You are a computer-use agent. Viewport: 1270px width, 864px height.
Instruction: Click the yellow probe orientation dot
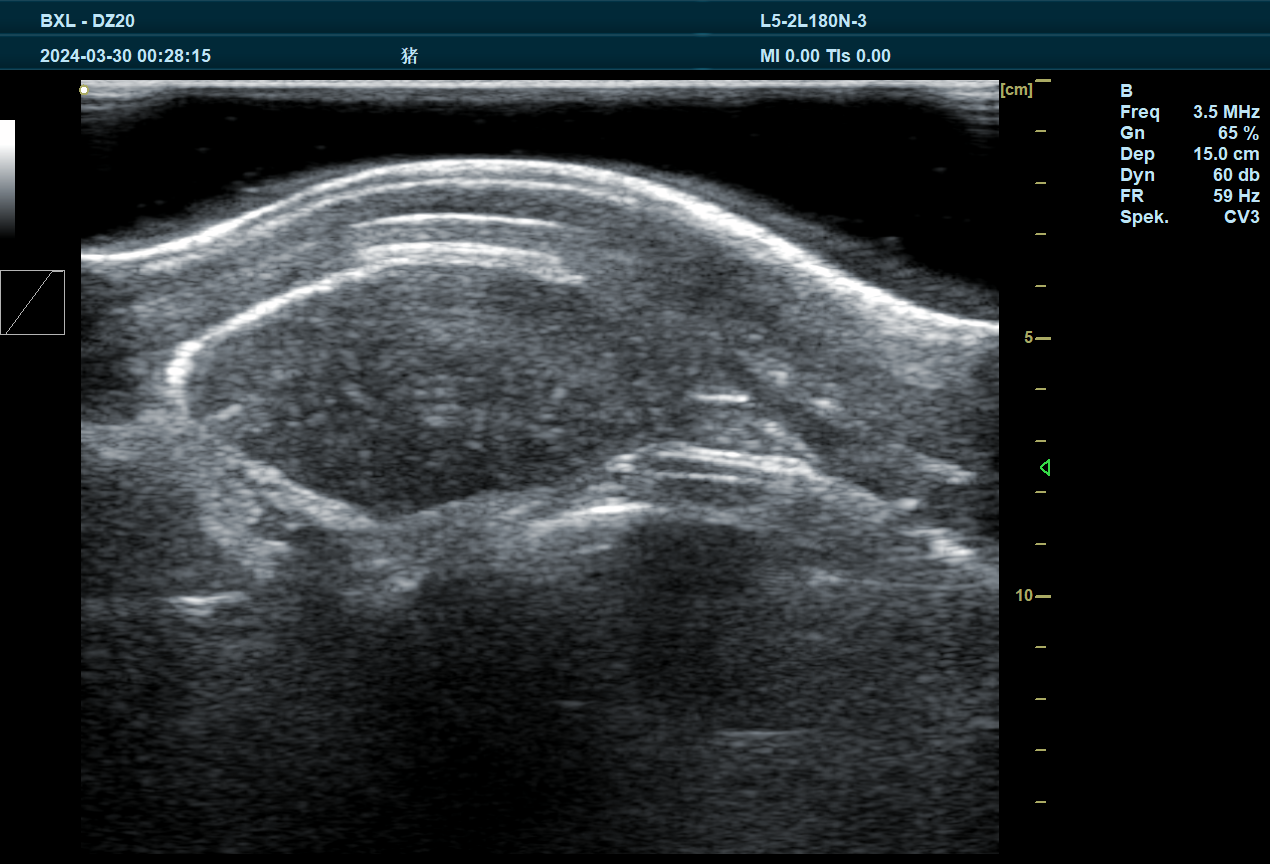pos(84,90)
